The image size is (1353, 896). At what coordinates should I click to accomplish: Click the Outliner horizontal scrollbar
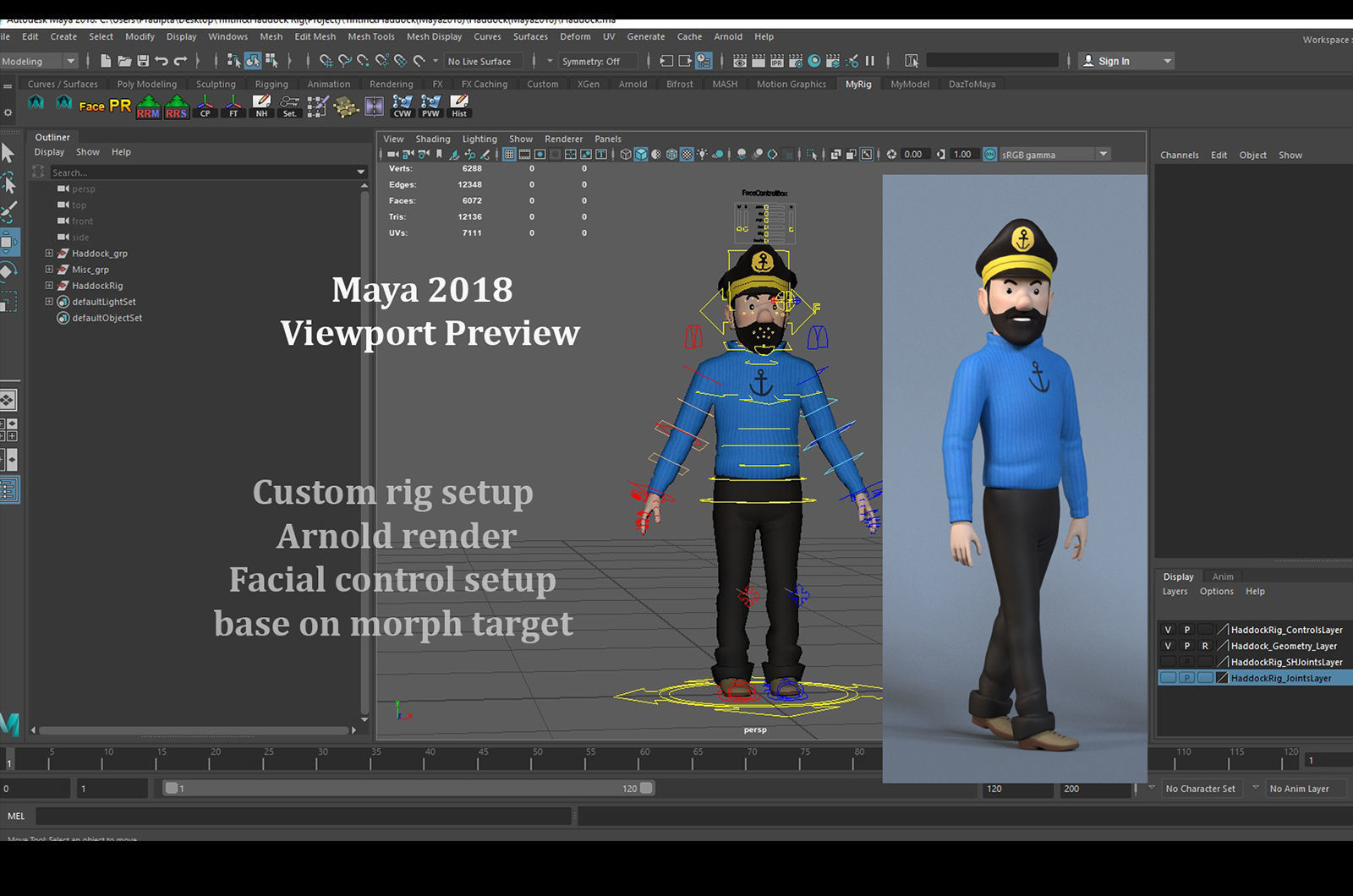(x=194, y=730)
